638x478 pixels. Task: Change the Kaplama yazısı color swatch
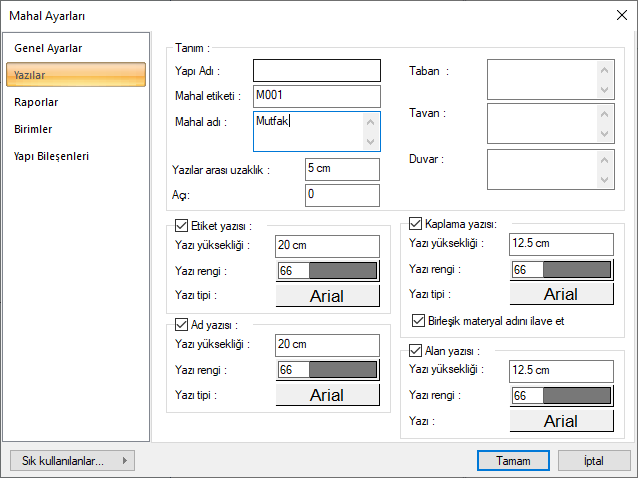click(562, 270)
